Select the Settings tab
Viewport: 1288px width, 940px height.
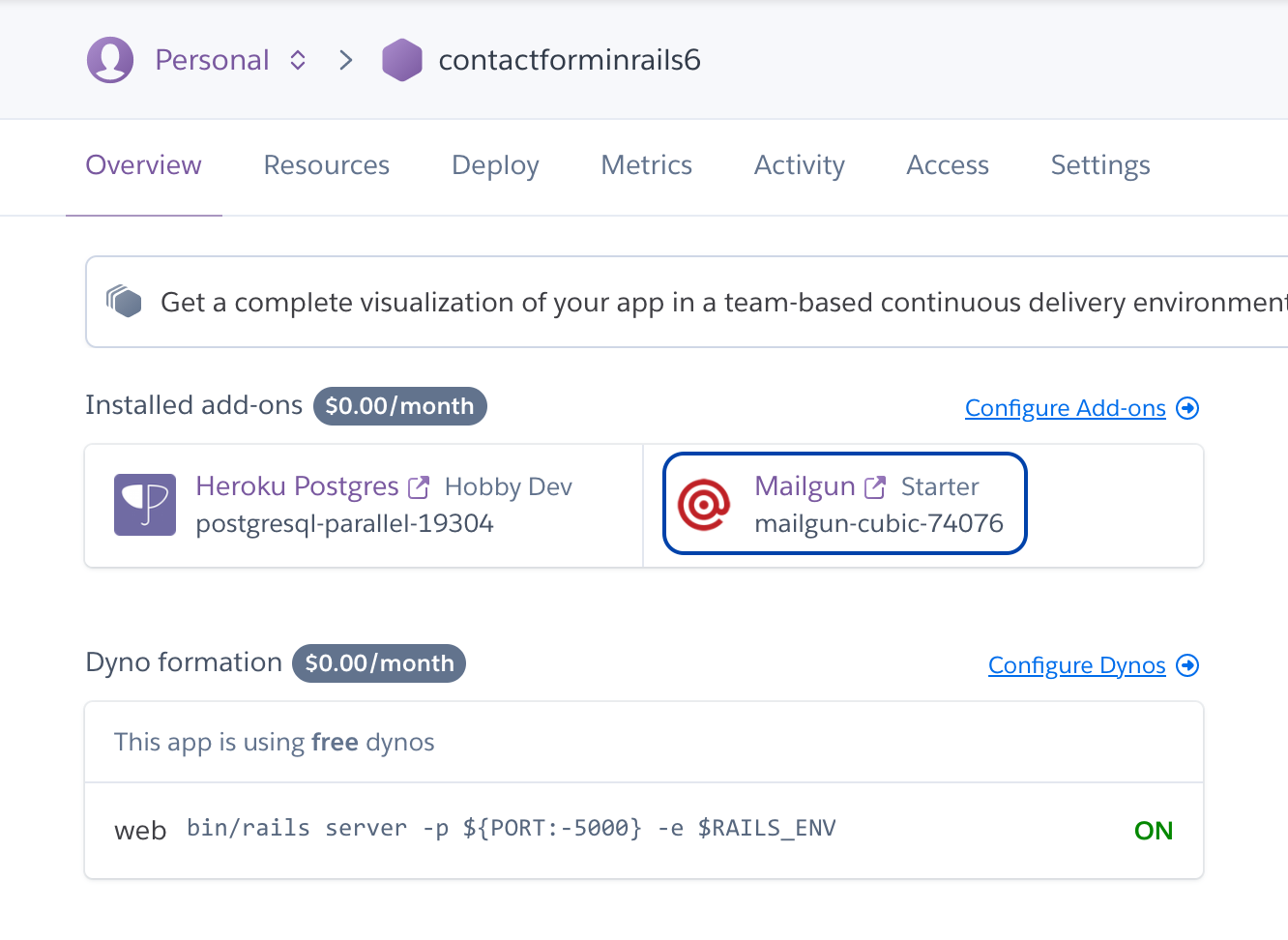tap(1100, 165)
